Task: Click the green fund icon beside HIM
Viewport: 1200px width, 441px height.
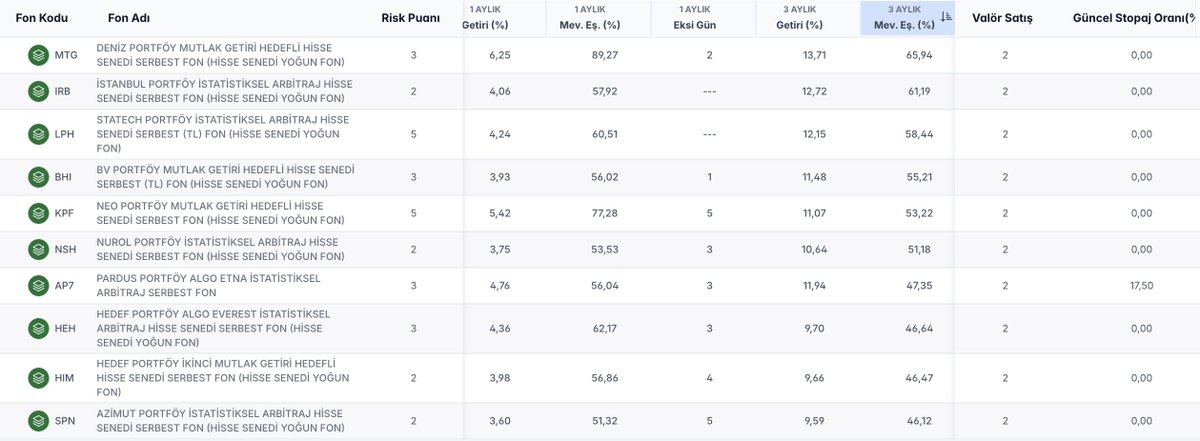Action: pos(39,376)
